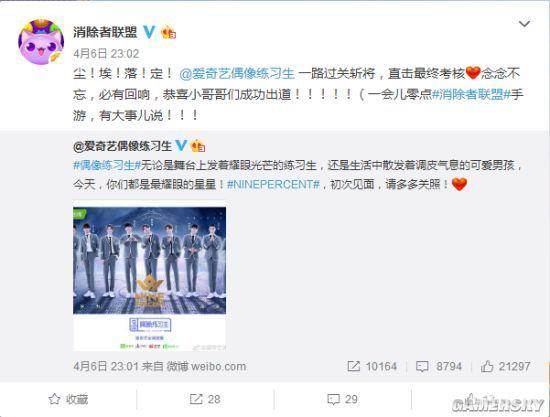Open the #偶像练习生# hashtag
This screenshot has width=550, height=417.
(x=107, y=165)
